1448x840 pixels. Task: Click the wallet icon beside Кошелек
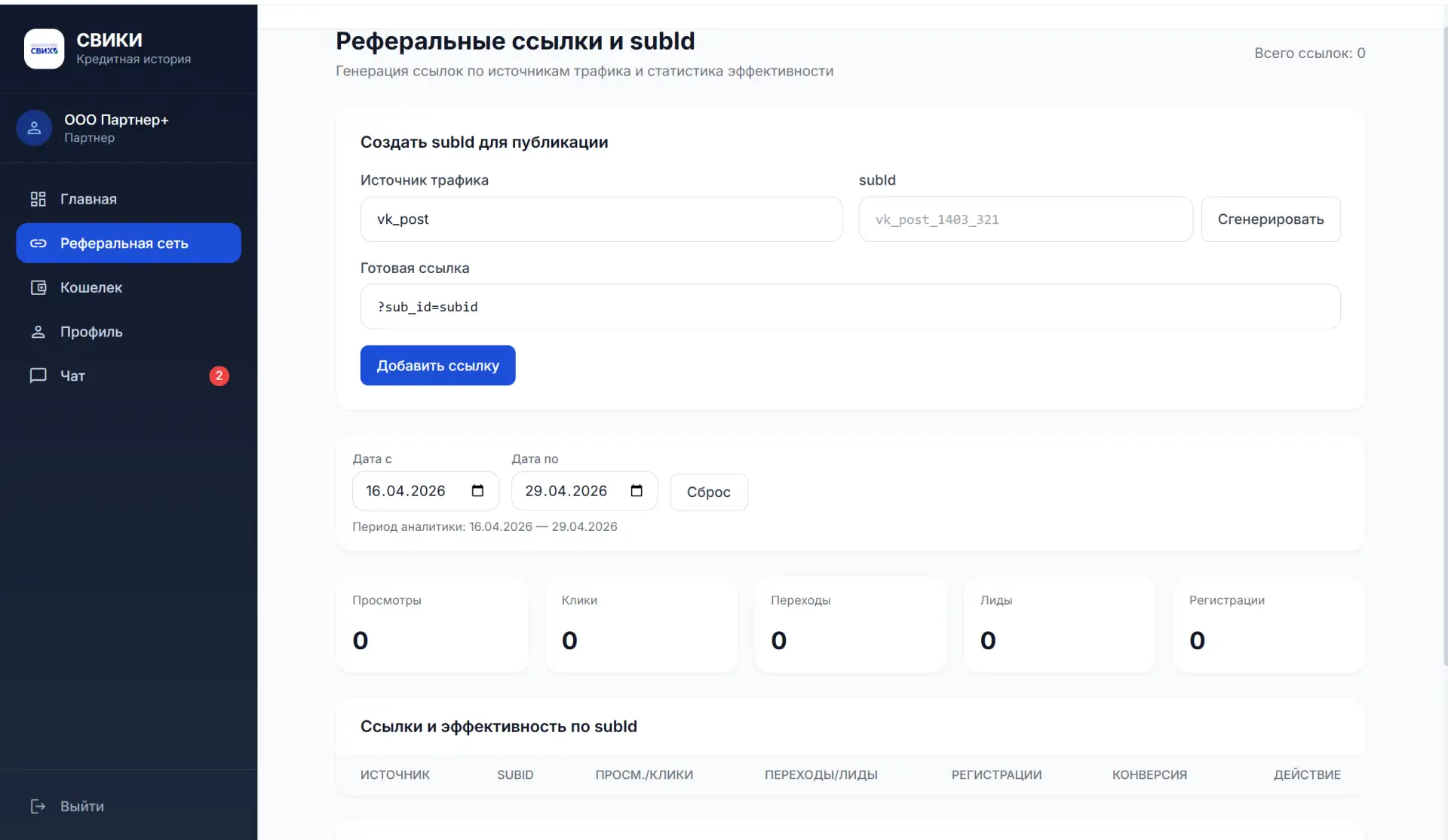coord(38,287)
